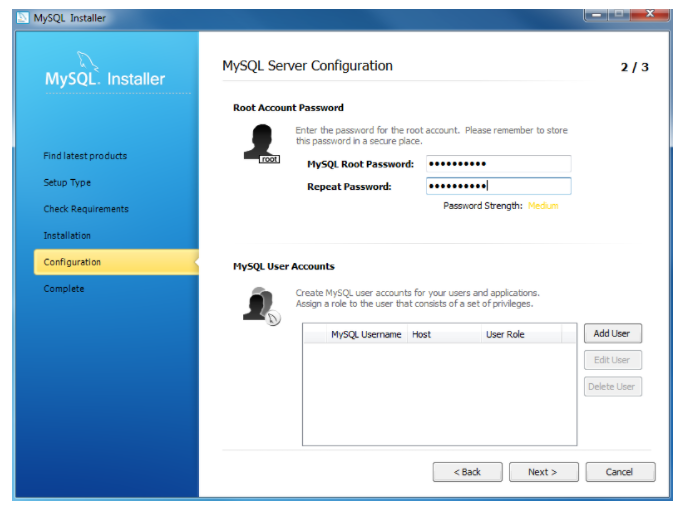
Task: Proceed with the Next > button
Action: (543, 472)
